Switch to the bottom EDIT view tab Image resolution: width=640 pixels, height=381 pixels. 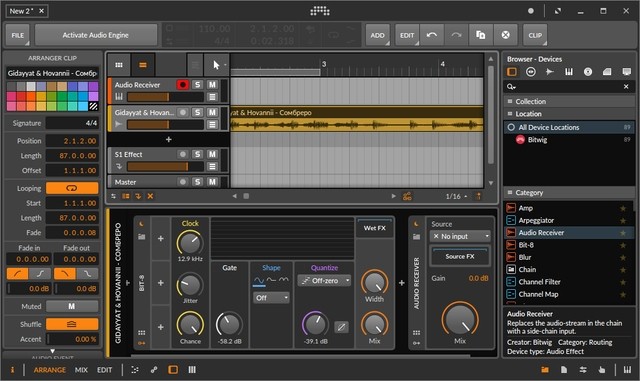point(104,370)
